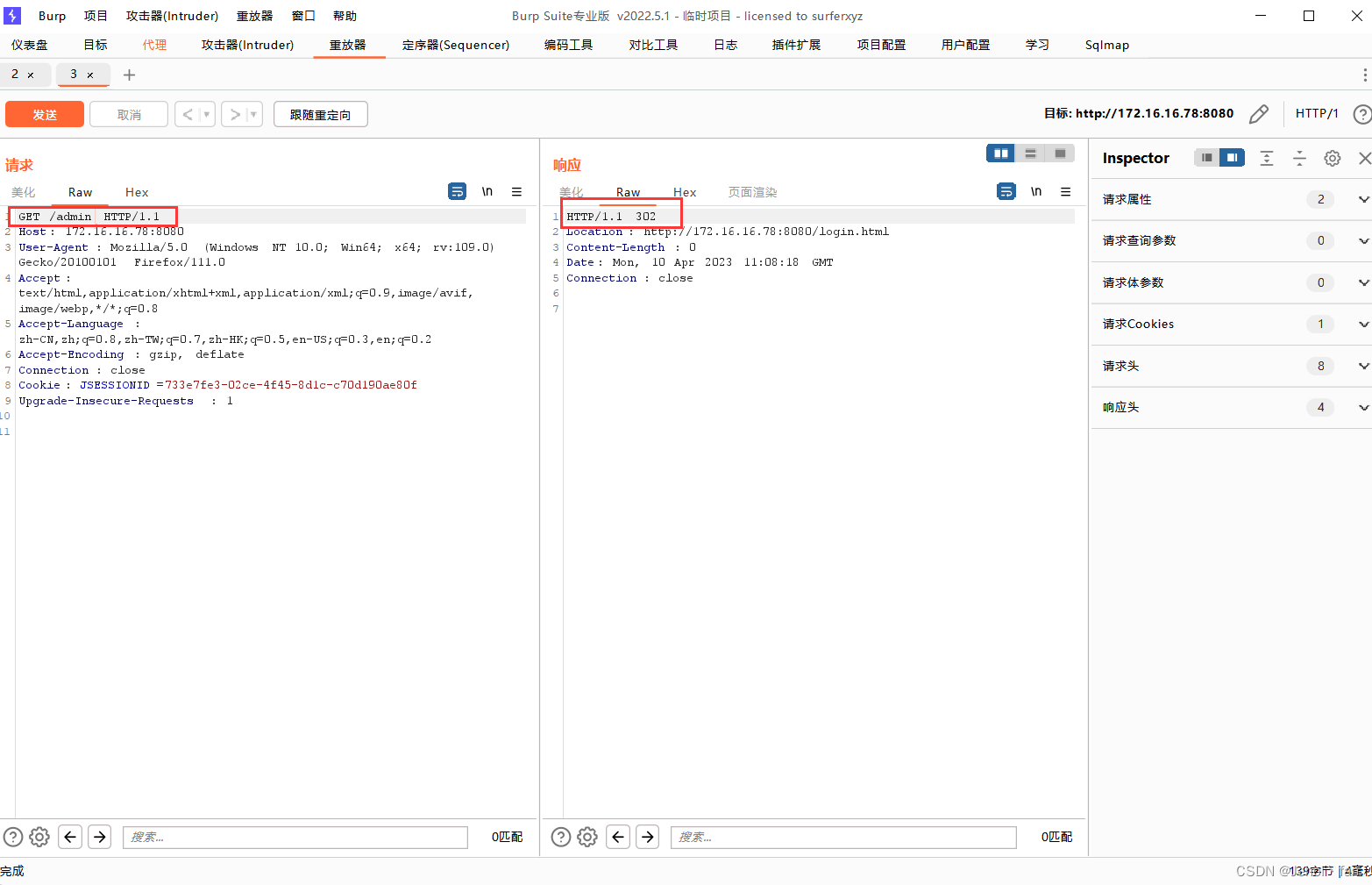This screenshot has width=1372, height=885.
Task: Select HTTP/1 protocol option
Action: click(1317, 113)
